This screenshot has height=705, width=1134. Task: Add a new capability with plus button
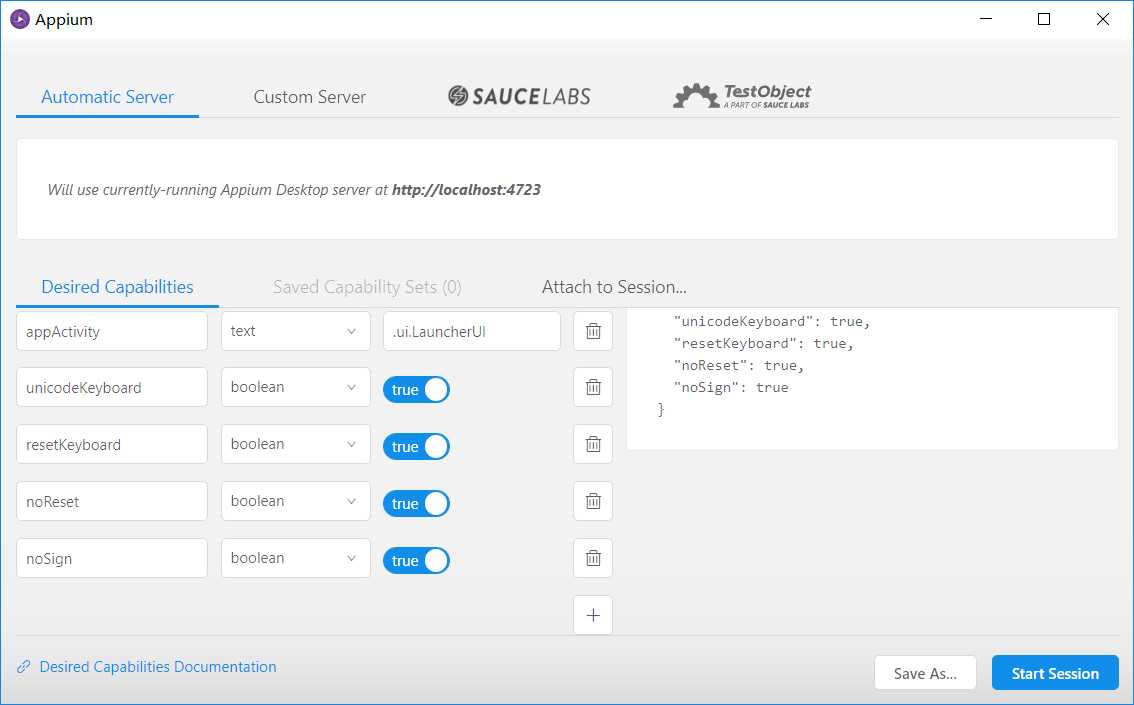pyautogui.click(x=593, y=615)
